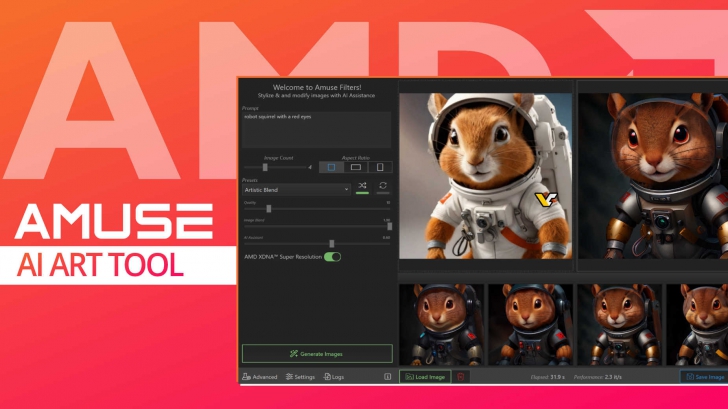
Task: Open the Advanced panel
Action: click(260, 377)
